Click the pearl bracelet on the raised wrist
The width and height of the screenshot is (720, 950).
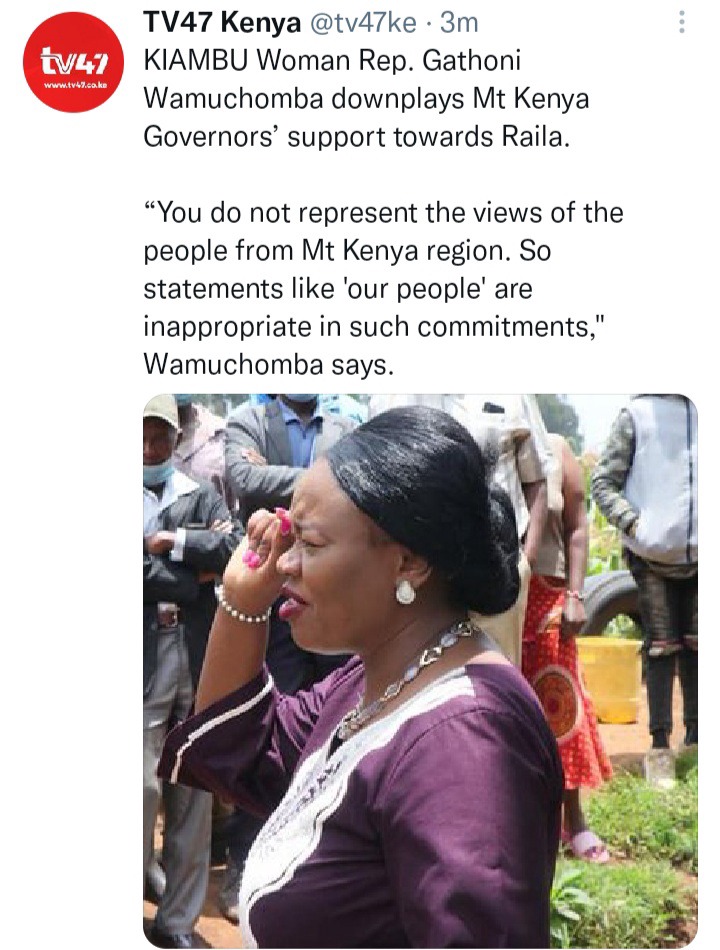241,608
